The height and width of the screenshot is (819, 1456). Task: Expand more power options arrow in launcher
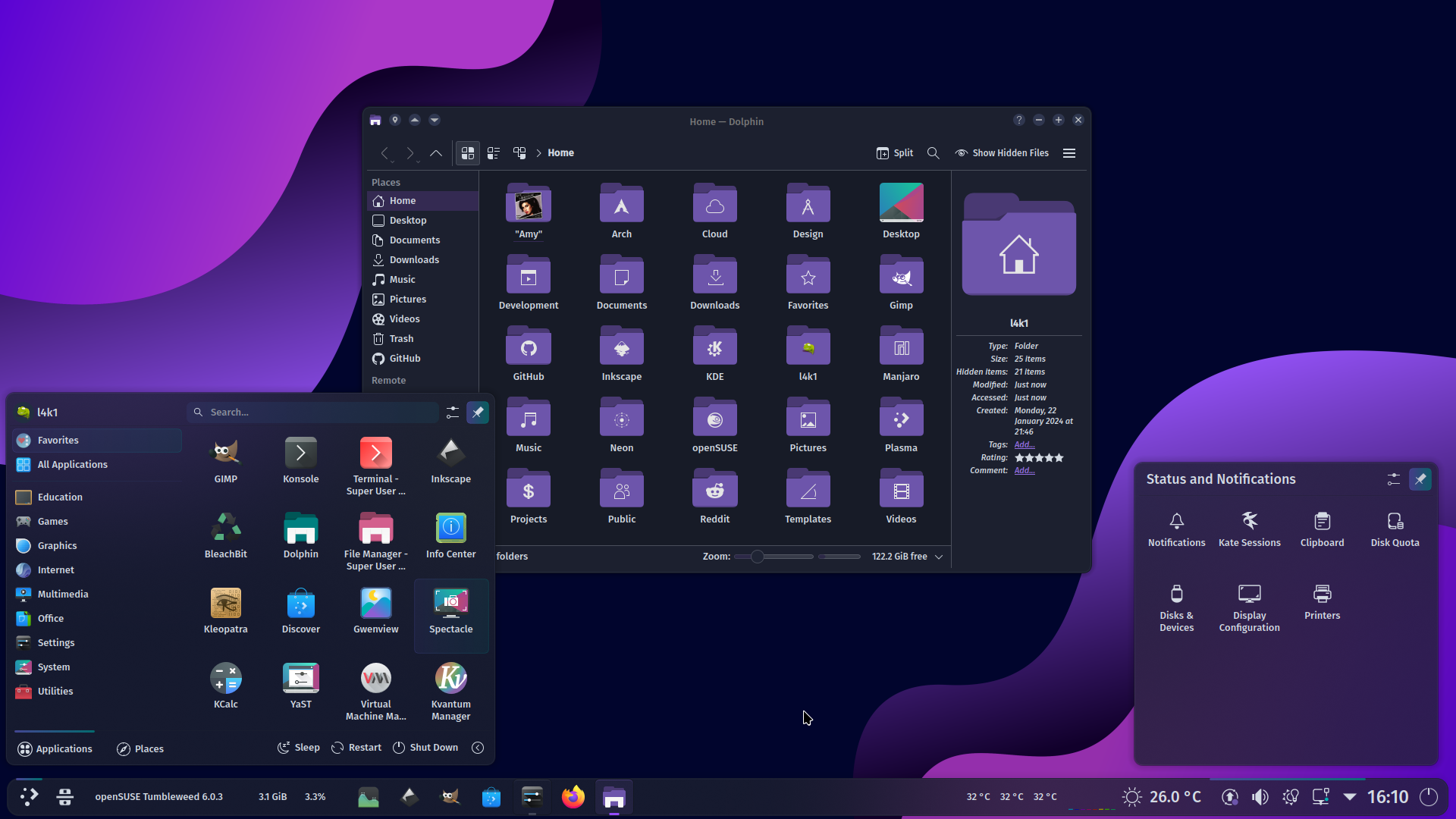478,748
